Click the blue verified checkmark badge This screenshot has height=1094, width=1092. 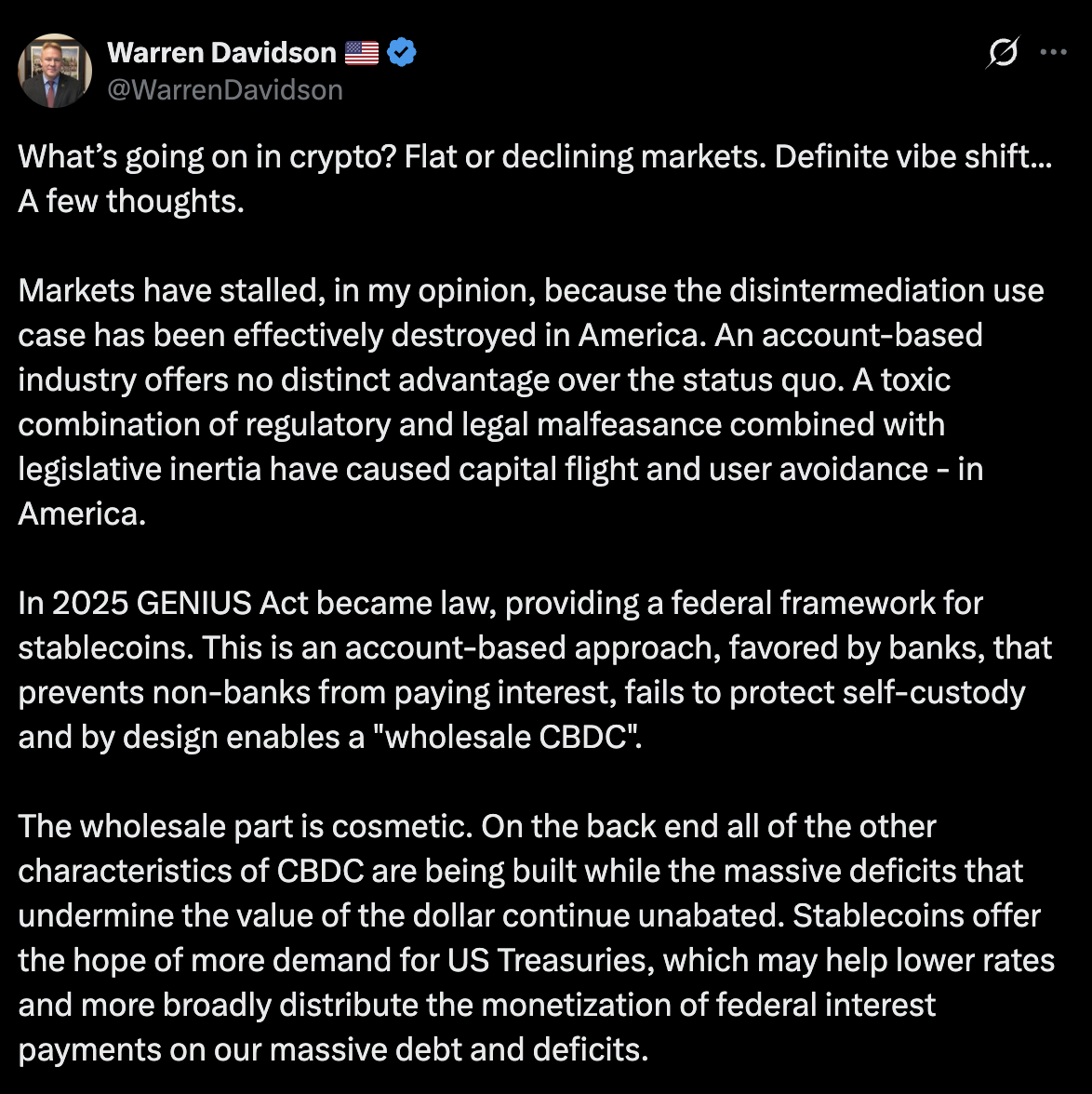point(401,52)
